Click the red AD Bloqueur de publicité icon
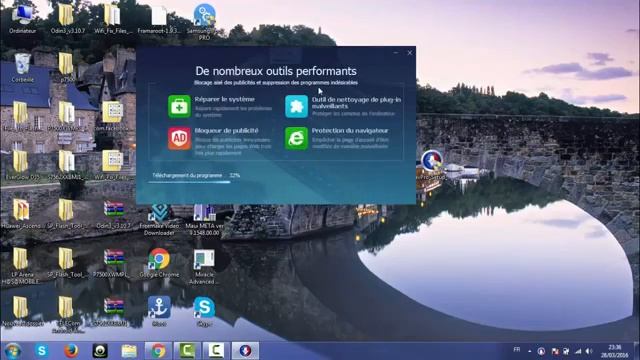The width and height of the screenshot is (640, 360). click(x=179, y=138)
